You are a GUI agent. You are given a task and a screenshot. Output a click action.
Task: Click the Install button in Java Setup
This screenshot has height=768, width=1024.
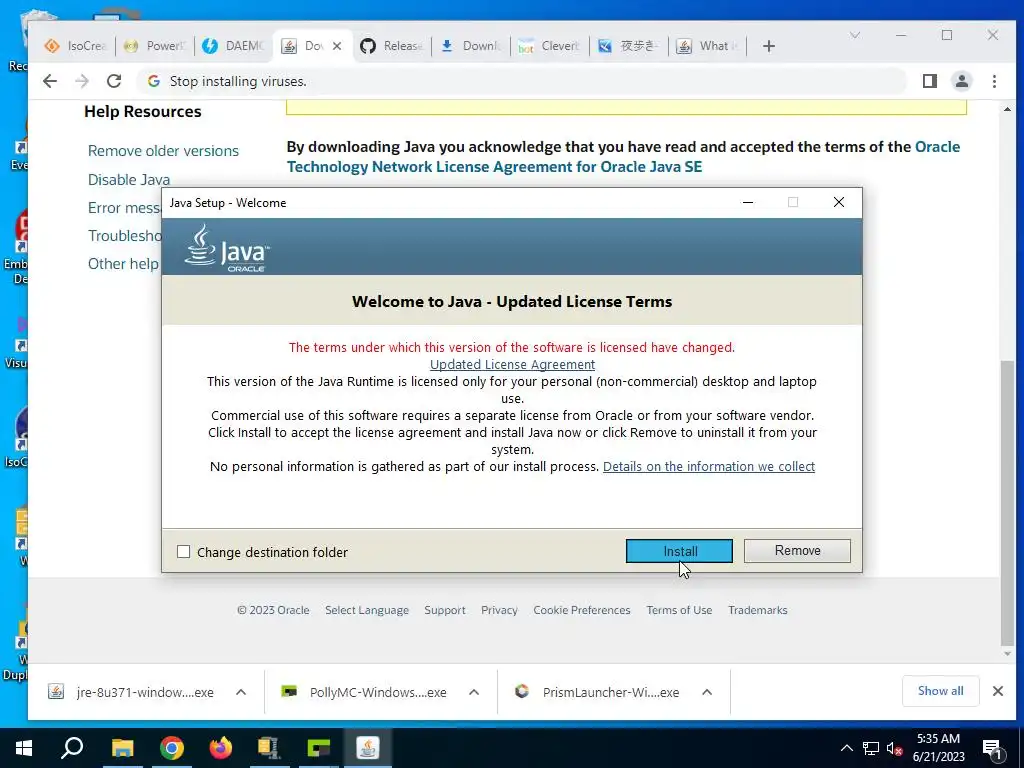pyautogui.click(x=679, y=551)
